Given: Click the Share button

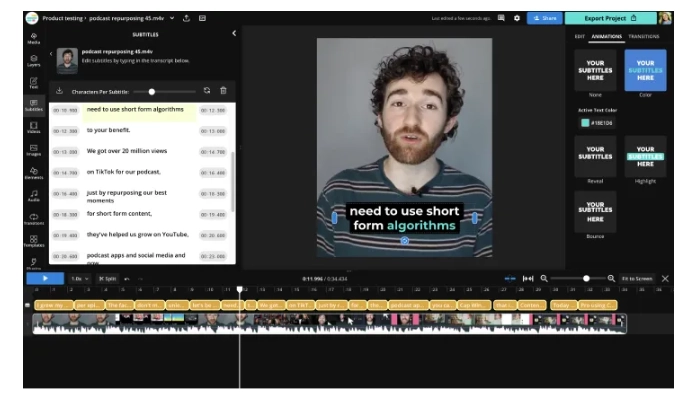Looking at the screenshot, I should (545, 18).
